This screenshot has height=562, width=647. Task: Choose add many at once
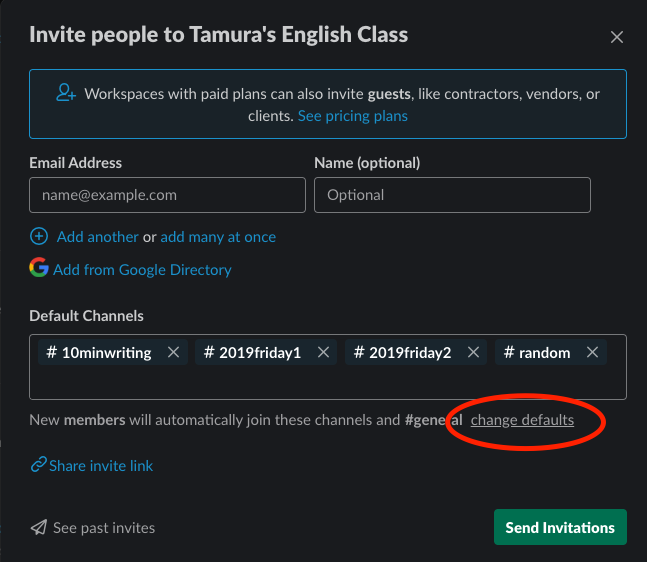point(218,237)
